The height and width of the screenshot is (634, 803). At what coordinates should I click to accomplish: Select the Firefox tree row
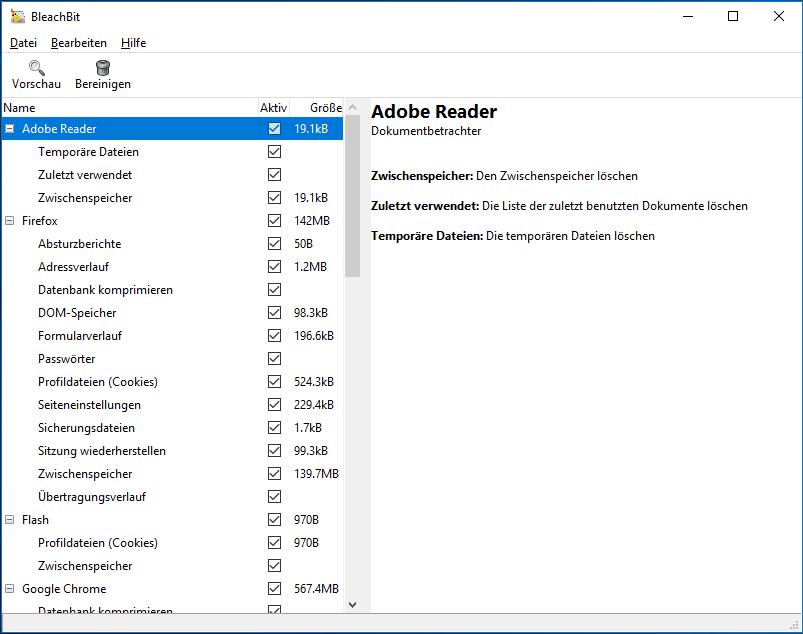pyautogui.click(x=173, y=221)
